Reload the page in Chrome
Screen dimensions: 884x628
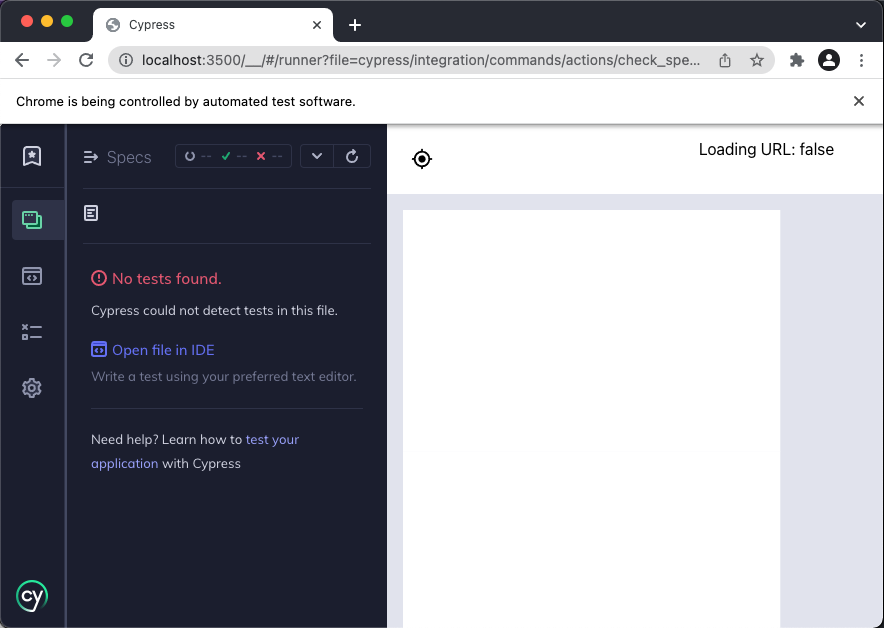(86, 60)
